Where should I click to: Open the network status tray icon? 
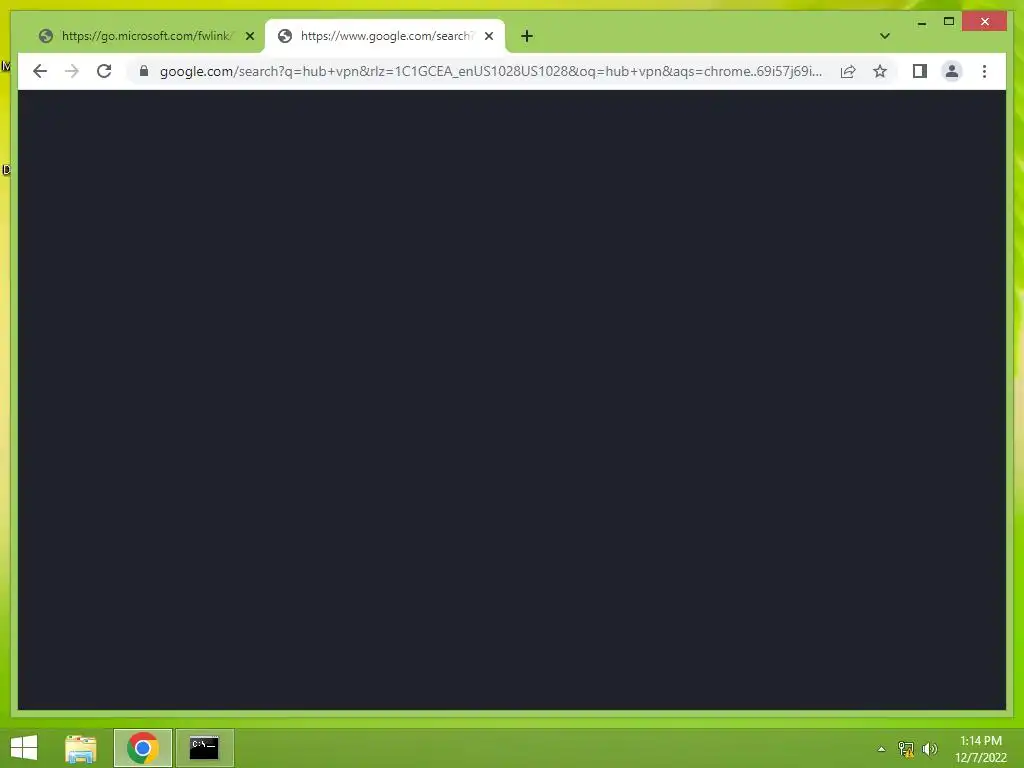[x=906, y=749]
